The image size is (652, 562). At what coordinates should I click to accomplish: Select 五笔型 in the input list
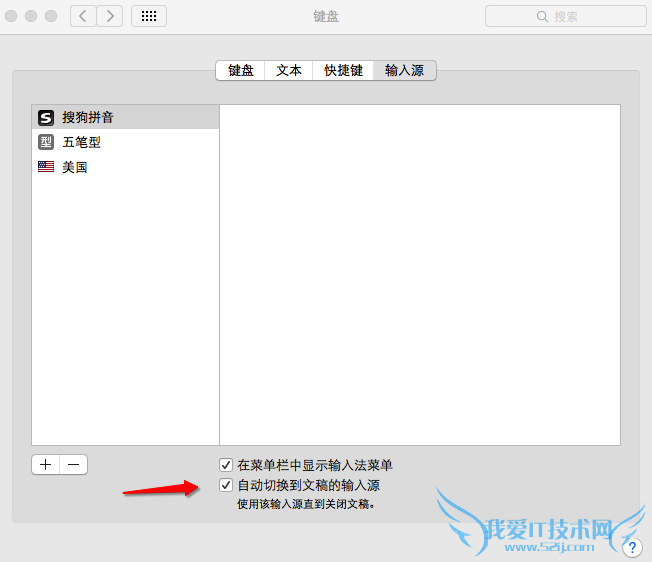(x=125, y=142)
